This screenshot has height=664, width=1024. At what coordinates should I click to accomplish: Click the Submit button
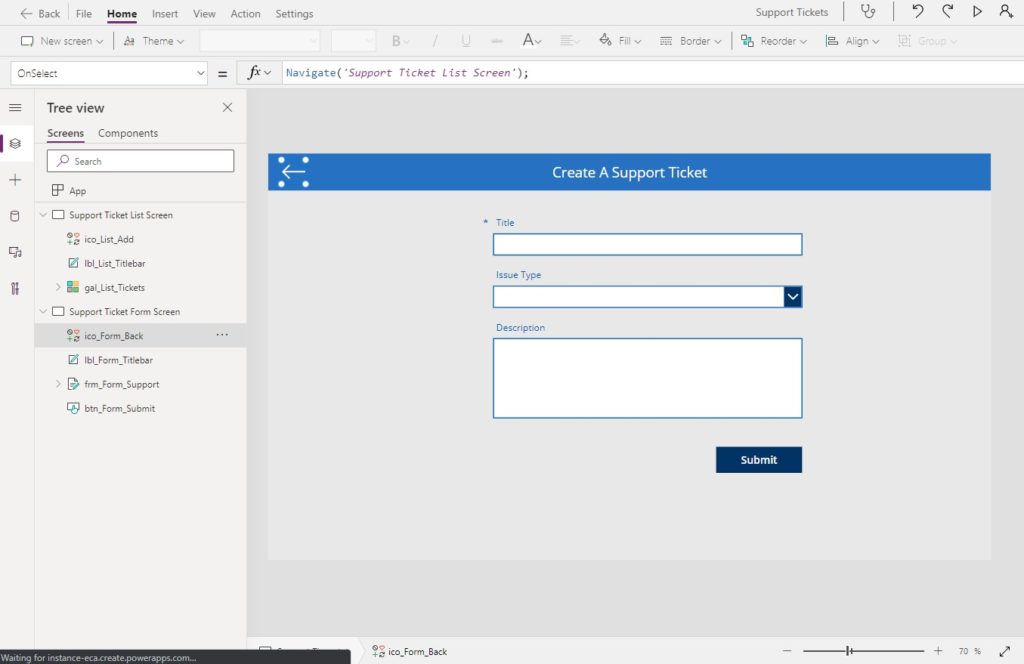pyautogui.click(x=759, y=460)
